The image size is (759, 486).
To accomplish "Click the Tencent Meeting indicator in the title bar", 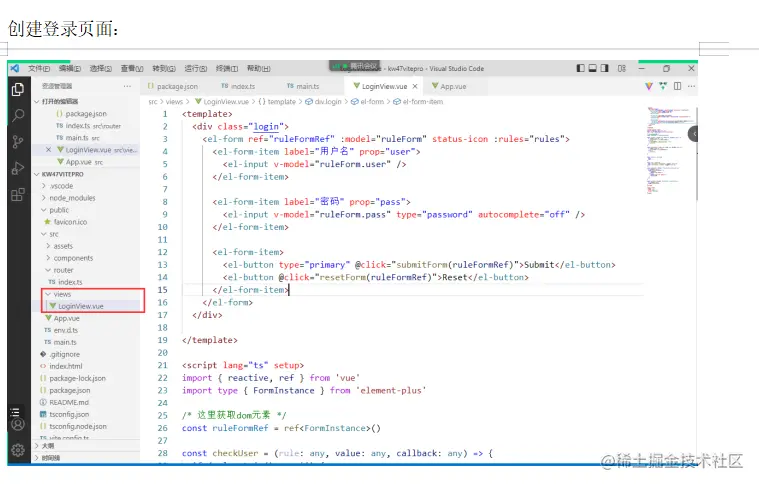I will 355,66.
